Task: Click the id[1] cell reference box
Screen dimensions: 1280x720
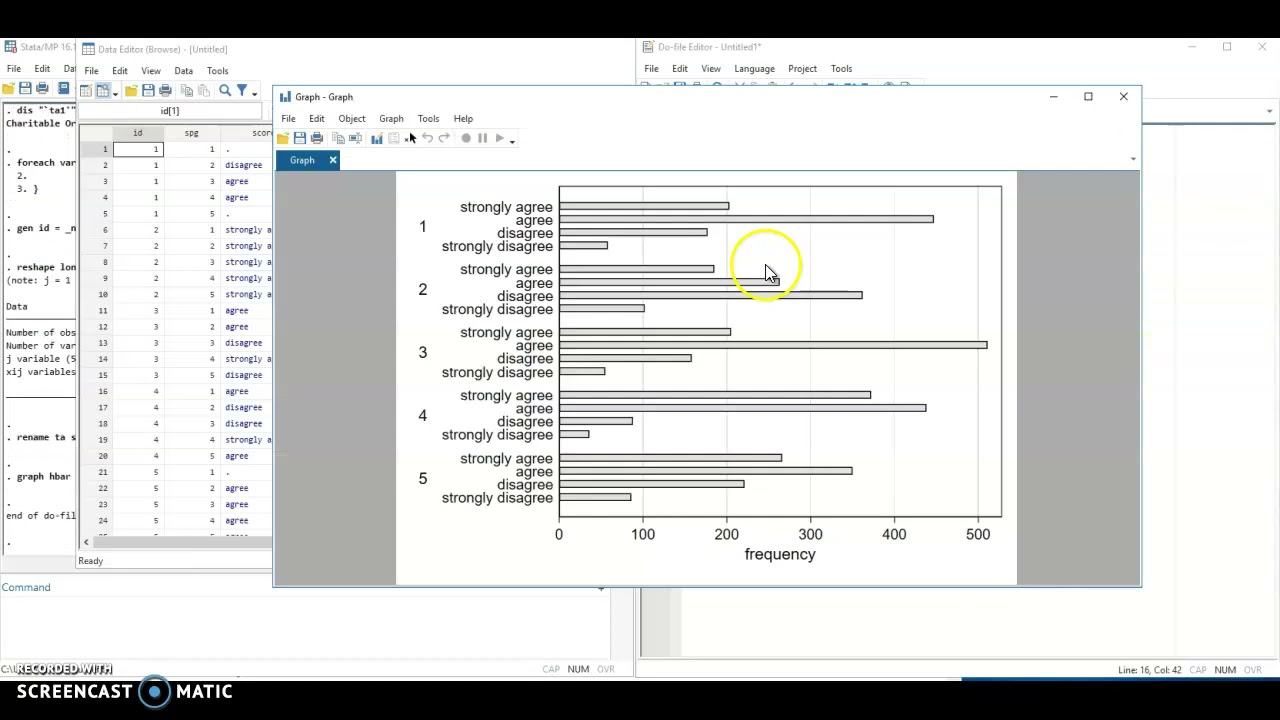Action: [x=170, y=111]
